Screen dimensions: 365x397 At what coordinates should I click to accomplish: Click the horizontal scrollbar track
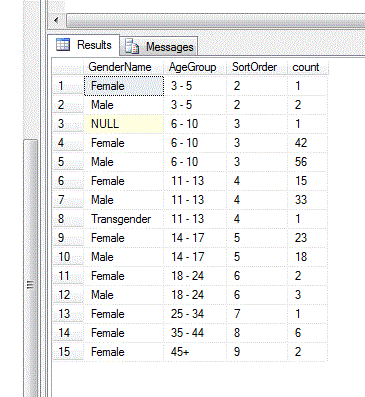click(215, 20)
